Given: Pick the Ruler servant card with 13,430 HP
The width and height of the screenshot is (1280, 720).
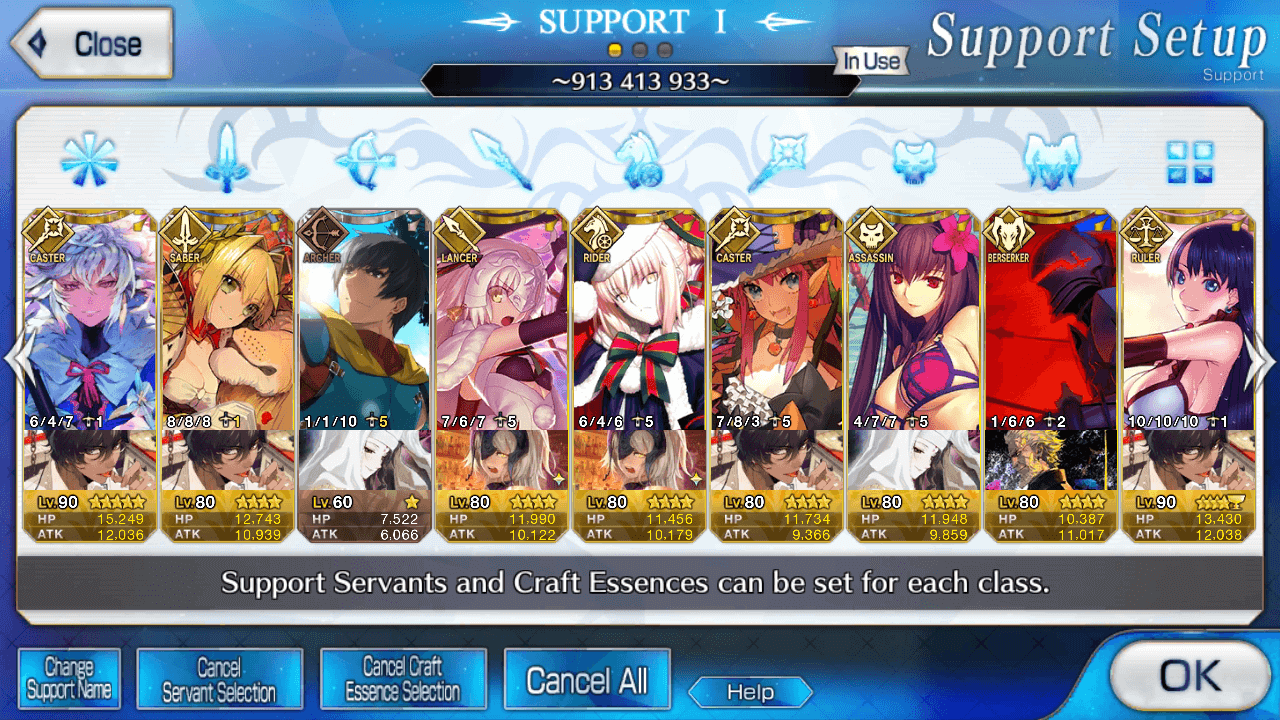Looking at the screenshot, I should [1188, 376].
